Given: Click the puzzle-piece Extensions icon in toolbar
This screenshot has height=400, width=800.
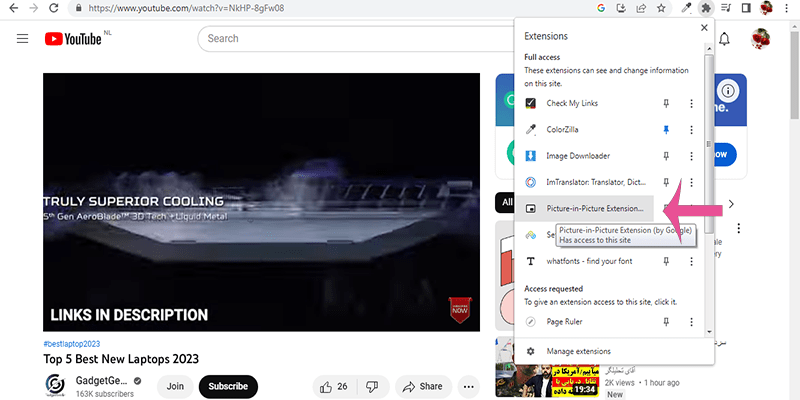Looking at the screenshot, I should click(x=708, y=8).
